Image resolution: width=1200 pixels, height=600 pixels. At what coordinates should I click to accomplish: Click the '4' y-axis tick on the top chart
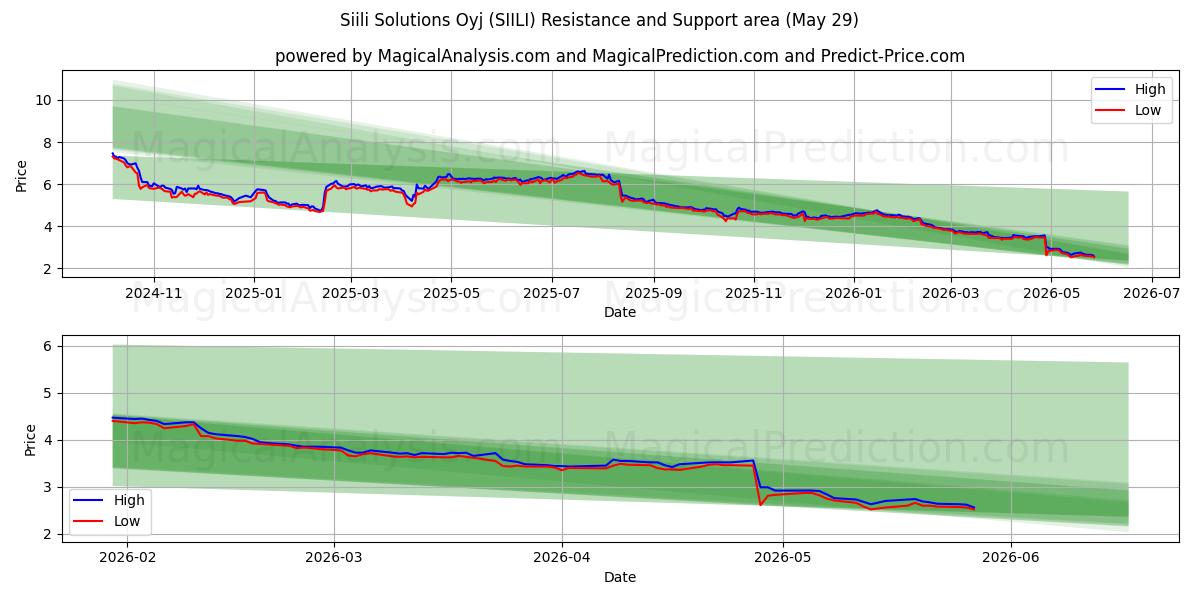click(x=49, y=227)
